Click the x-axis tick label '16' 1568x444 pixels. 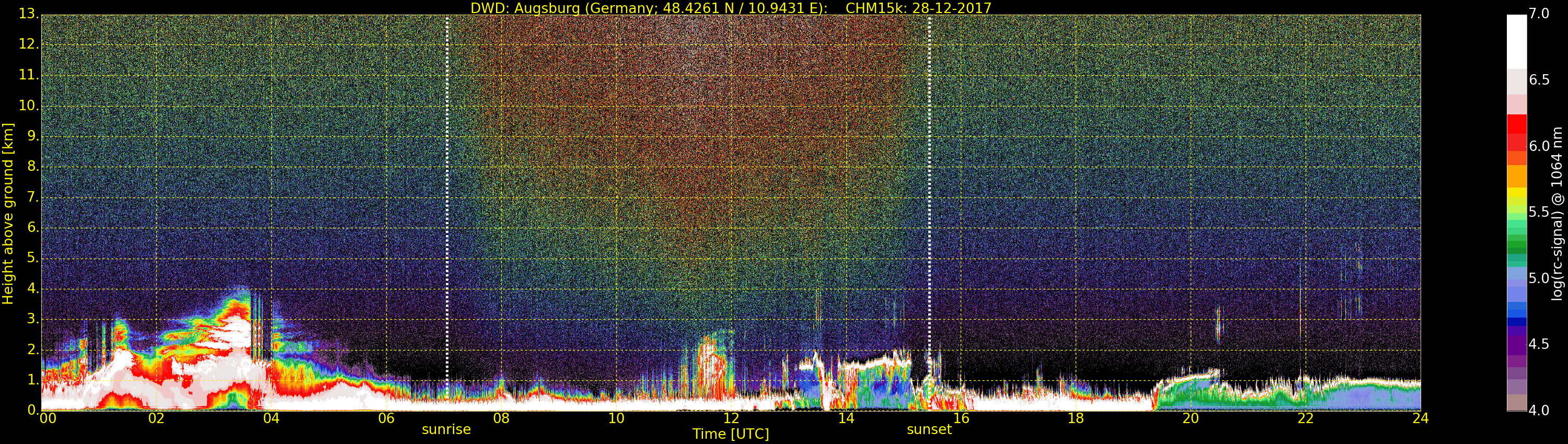point(961,418)
